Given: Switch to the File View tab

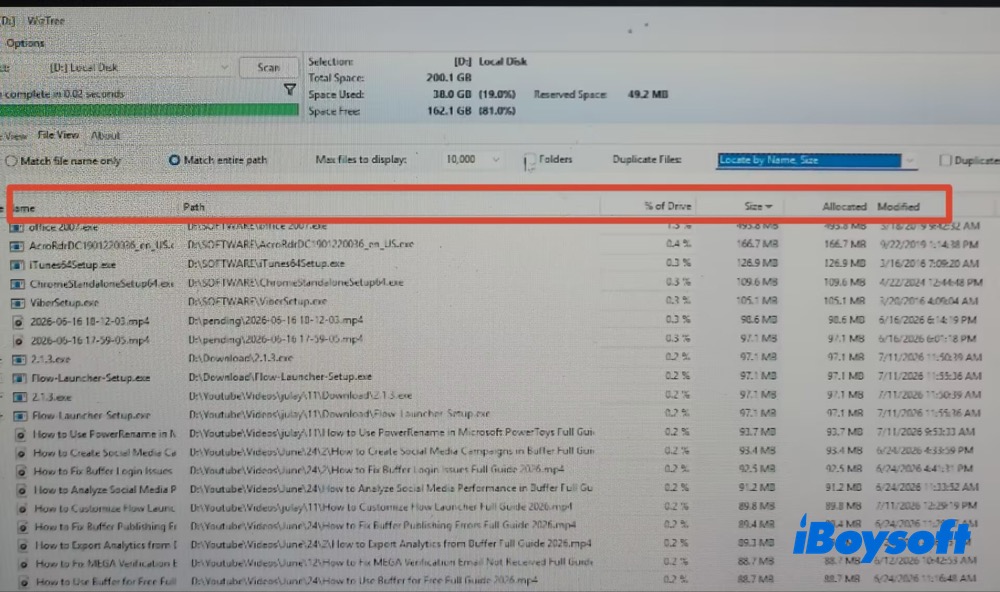Looking at the screenshot, I should tap(58, 135).
